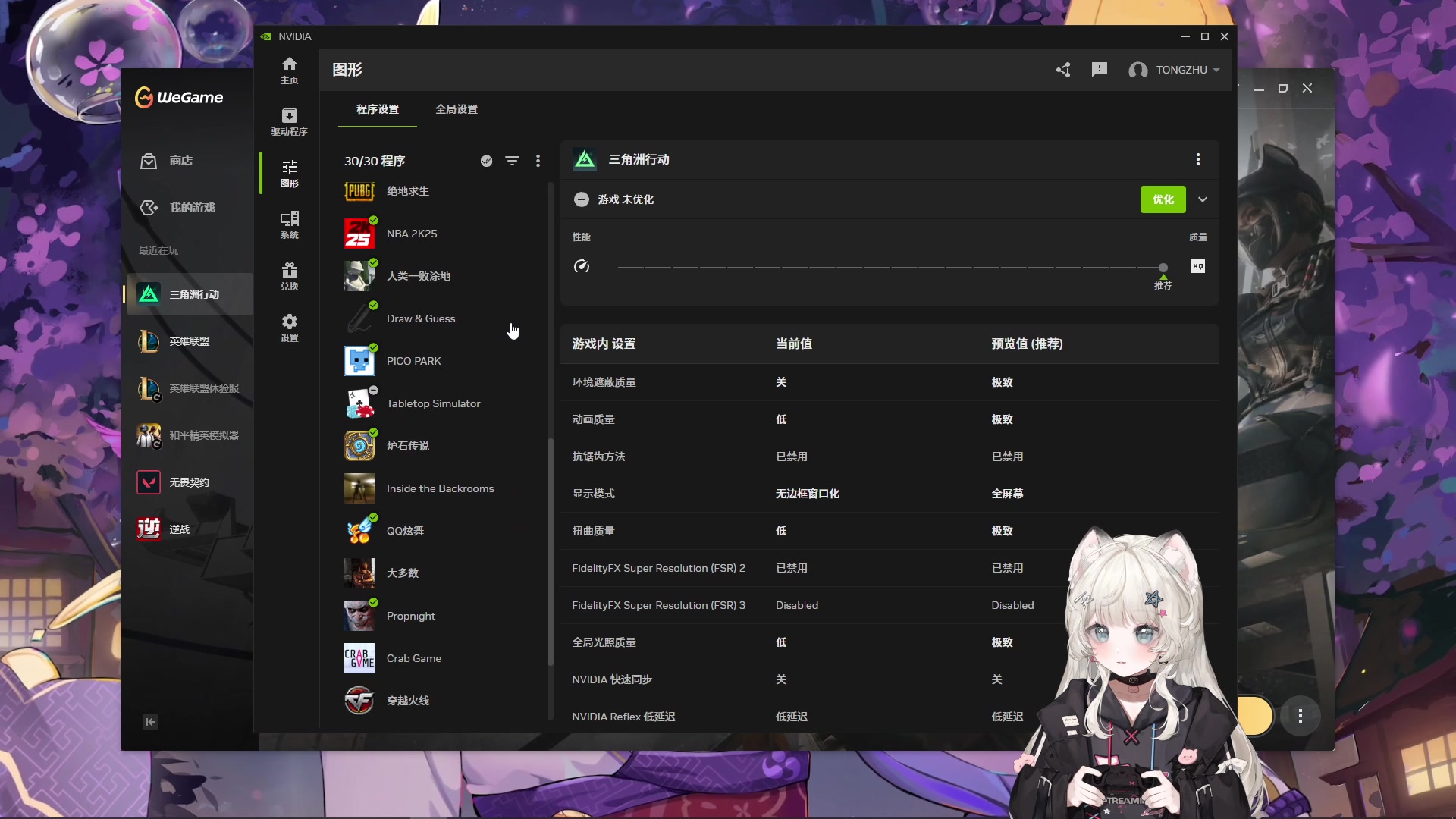Select 三角洲行动 in WeGame recent list
1456x819 pixels.
coord(190,294)
